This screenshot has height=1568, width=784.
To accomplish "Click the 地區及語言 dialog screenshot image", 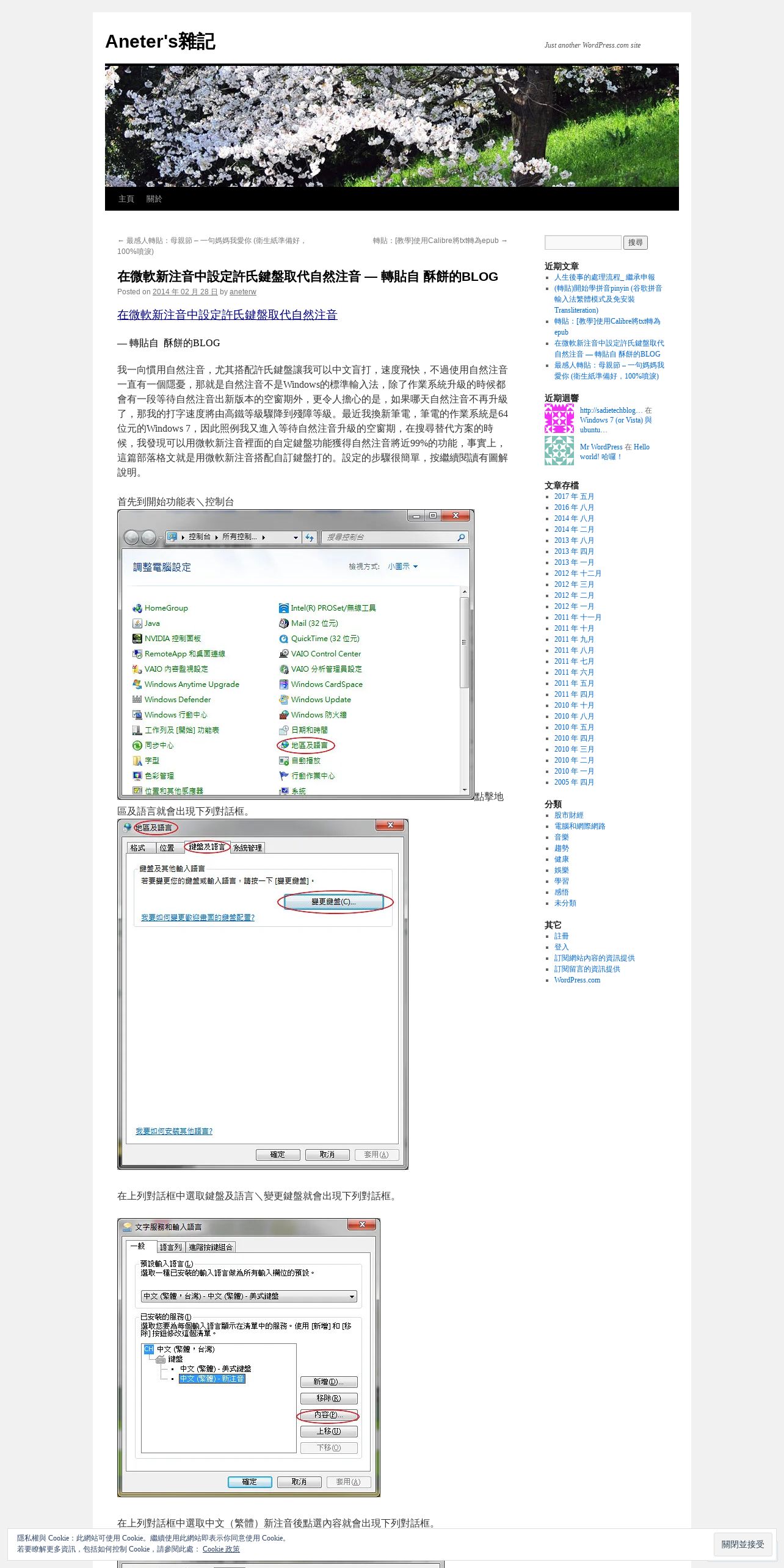I will [x=263, y=994].
